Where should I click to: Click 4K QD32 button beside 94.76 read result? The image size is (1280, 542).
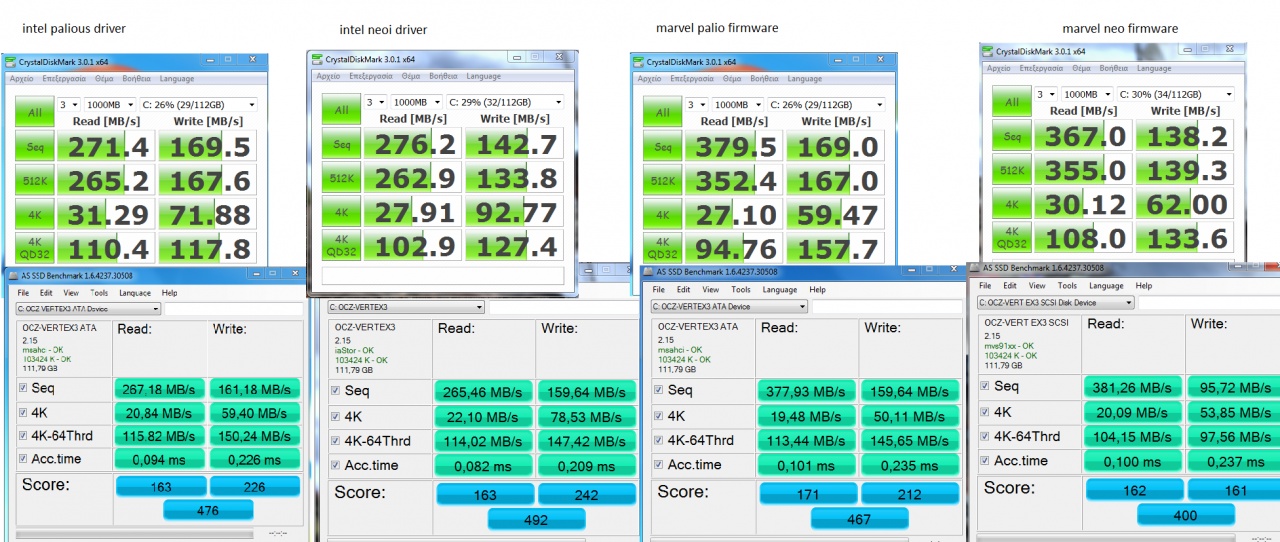[662, 248]
